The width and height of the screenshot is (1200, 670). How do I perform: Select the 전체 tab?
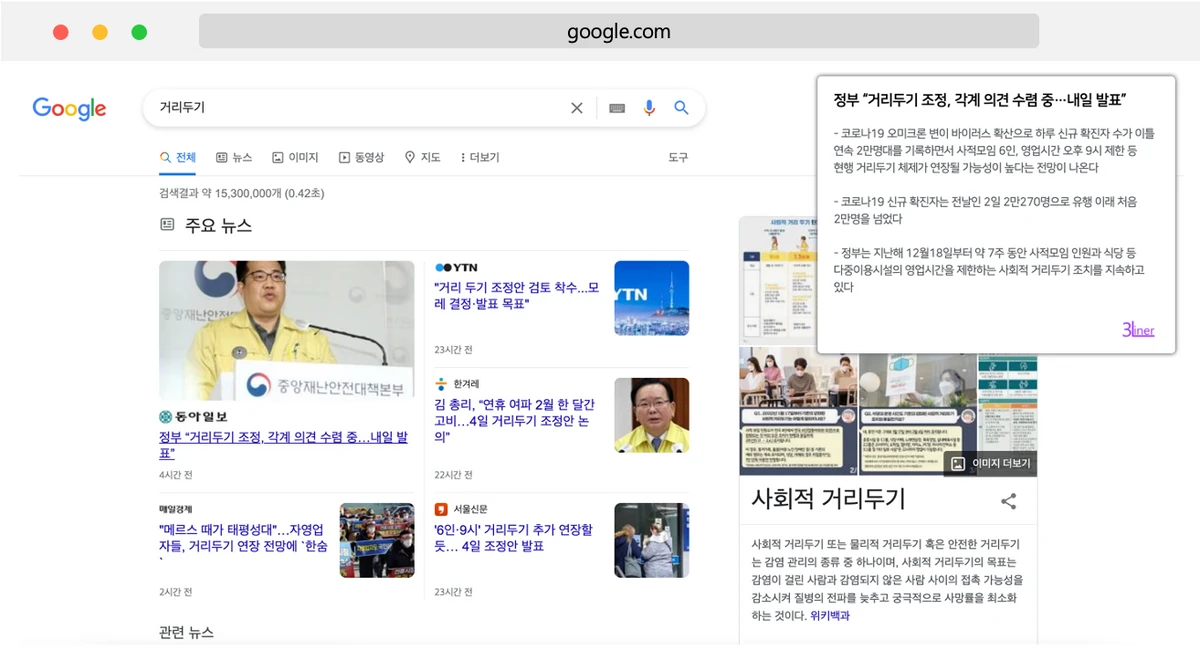pyautogui.click(x=178, y=157)
